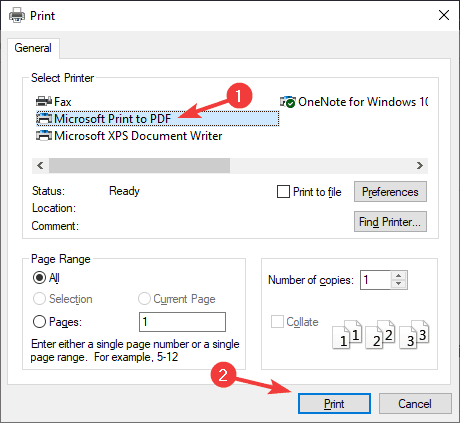This screenshot has height=423, width=460.
Task: Click the Fax label text
Action: point(63,102)
